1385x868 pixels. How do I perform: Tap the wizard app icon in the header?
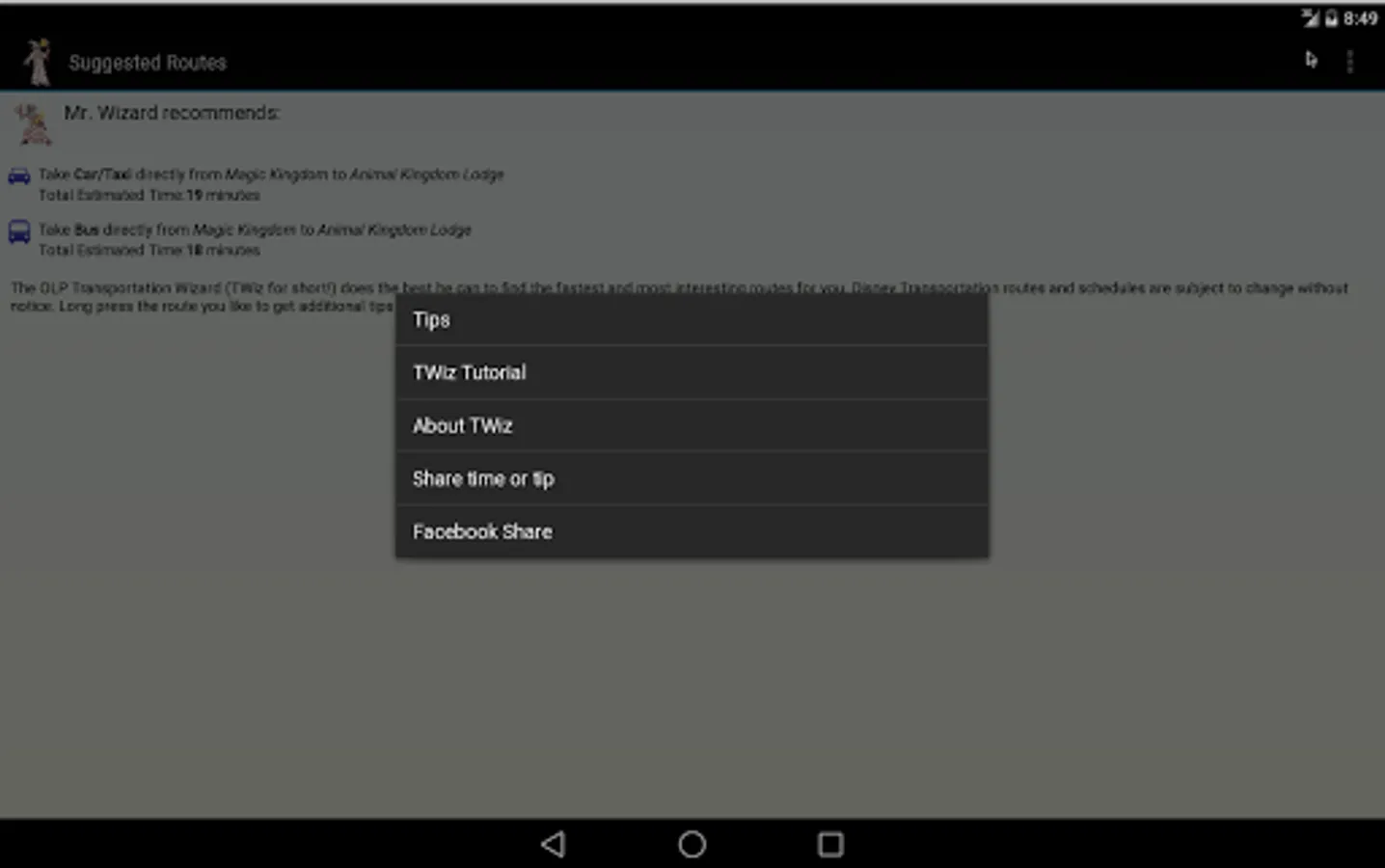pos(38,62)
